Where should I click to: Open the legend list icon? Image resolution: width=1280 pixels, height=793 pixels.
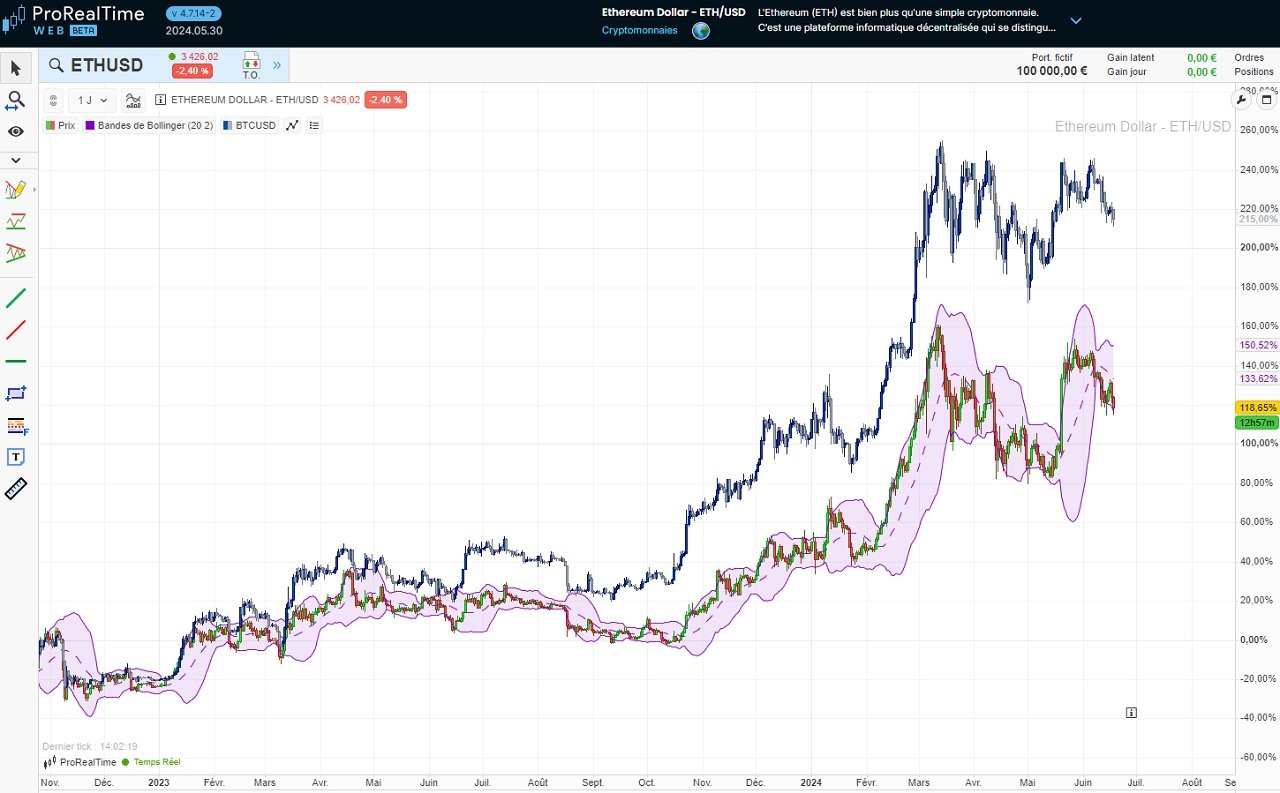coord(314,126)
